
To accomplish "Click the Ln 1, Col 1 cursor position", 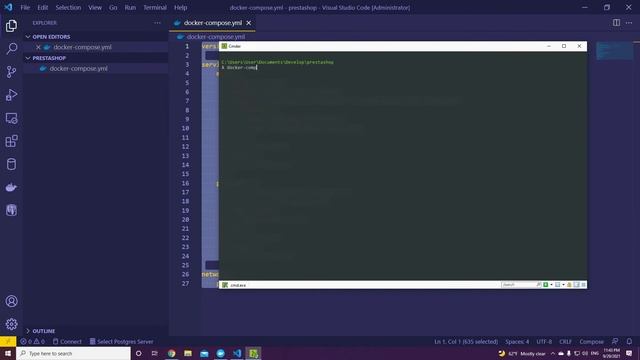I will [466, 342].
